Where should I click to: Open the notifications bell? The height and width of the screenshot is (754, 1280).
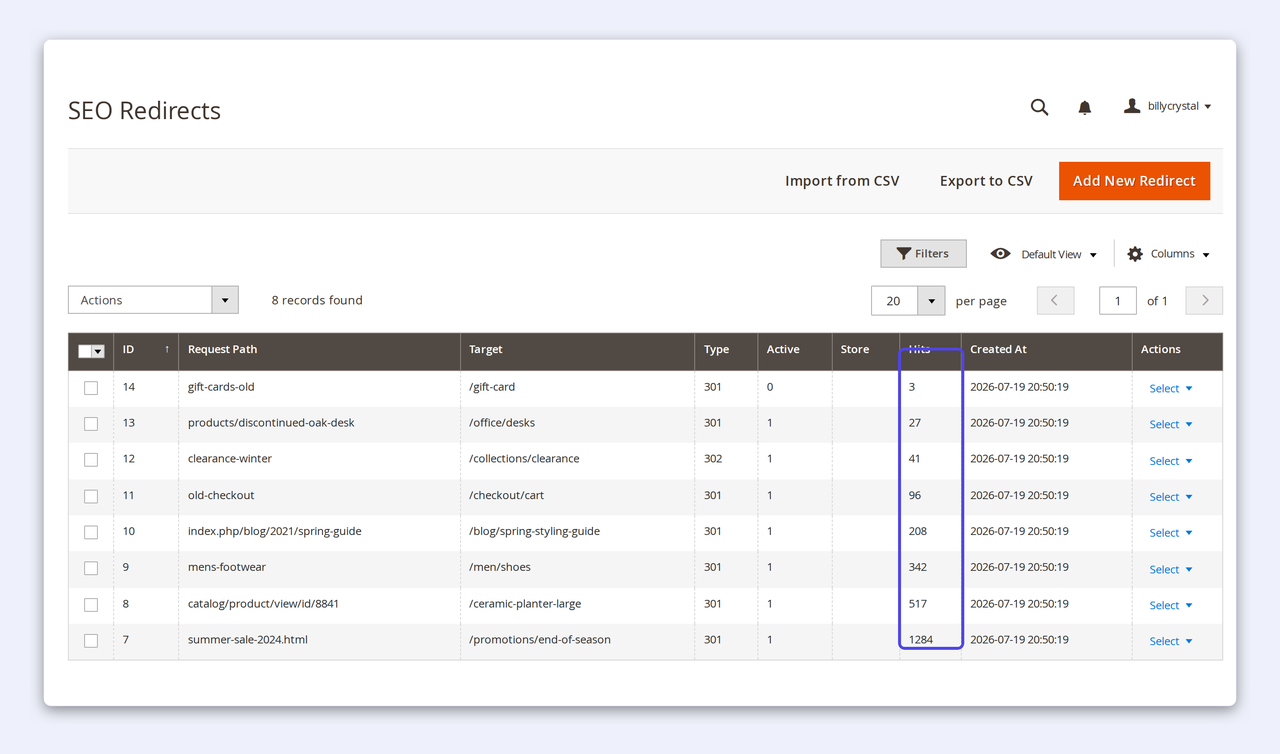(x=1084, y=107)
